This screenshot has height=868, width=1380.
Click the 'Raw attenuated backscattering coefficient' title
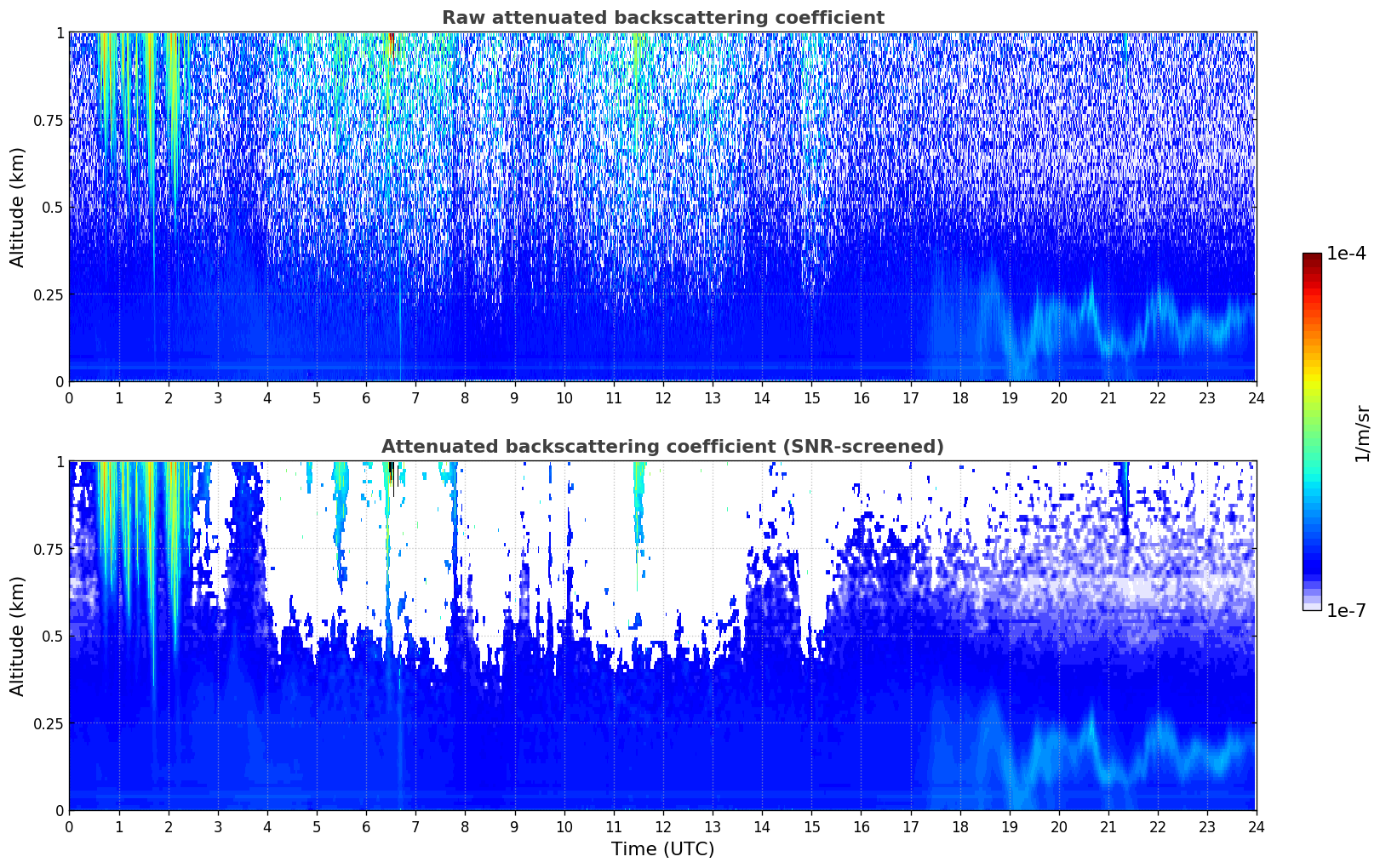click(x=662, y=18)
